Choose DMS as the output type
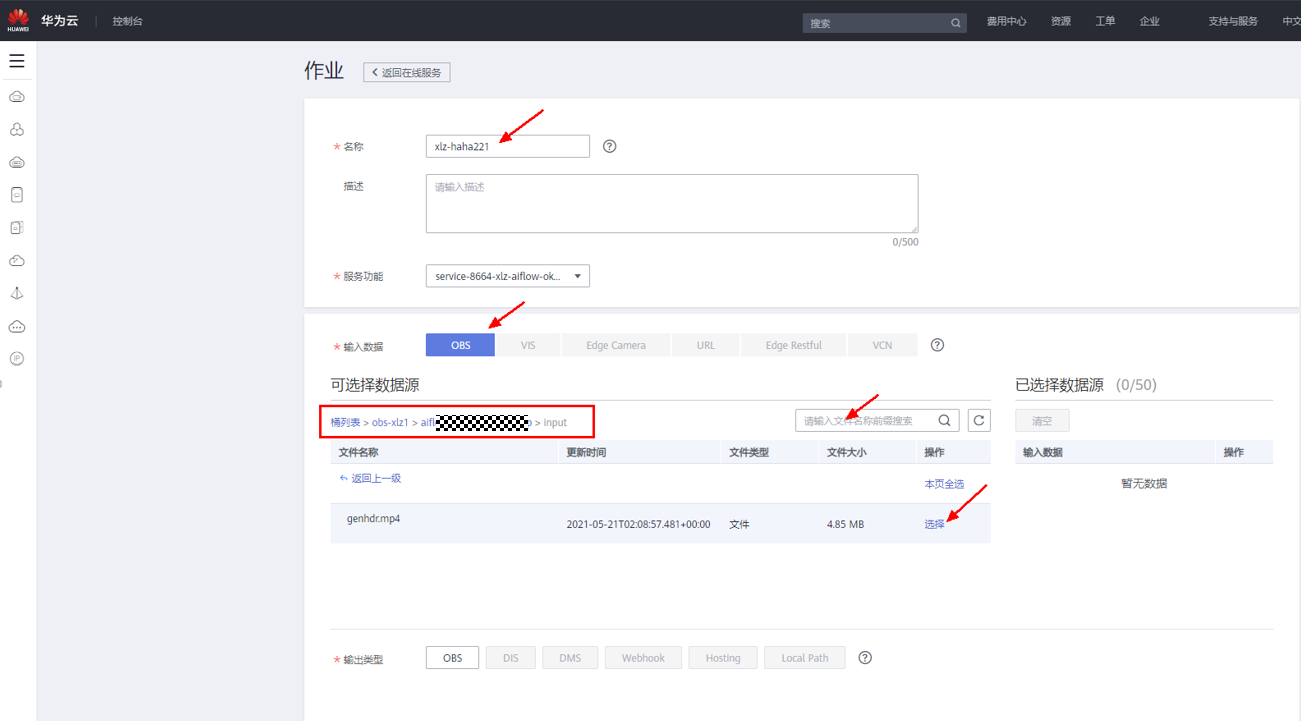This screenshot has width=1301, height=721. click(x=570, y=658)
